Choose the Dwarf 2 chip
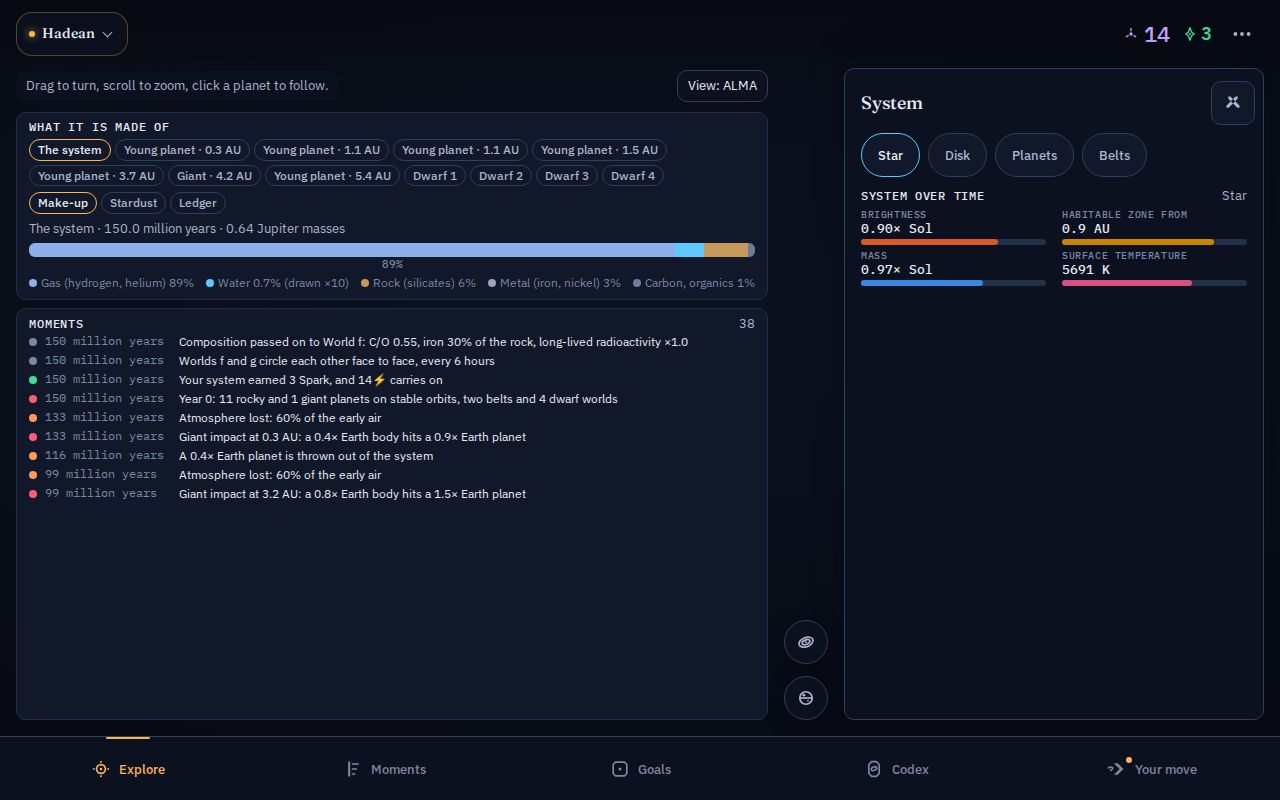Image resolution: width=1280 pixels, height=800 pixels. point(501,176)
